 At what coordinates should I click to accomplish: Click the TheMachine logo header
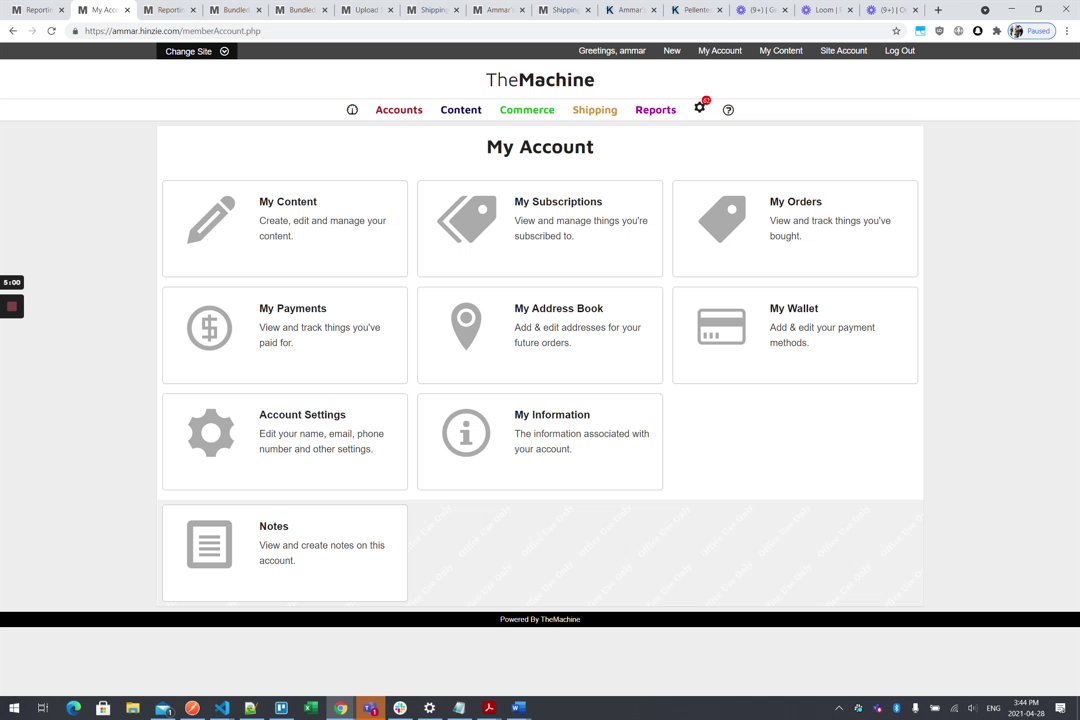point(540,80)
